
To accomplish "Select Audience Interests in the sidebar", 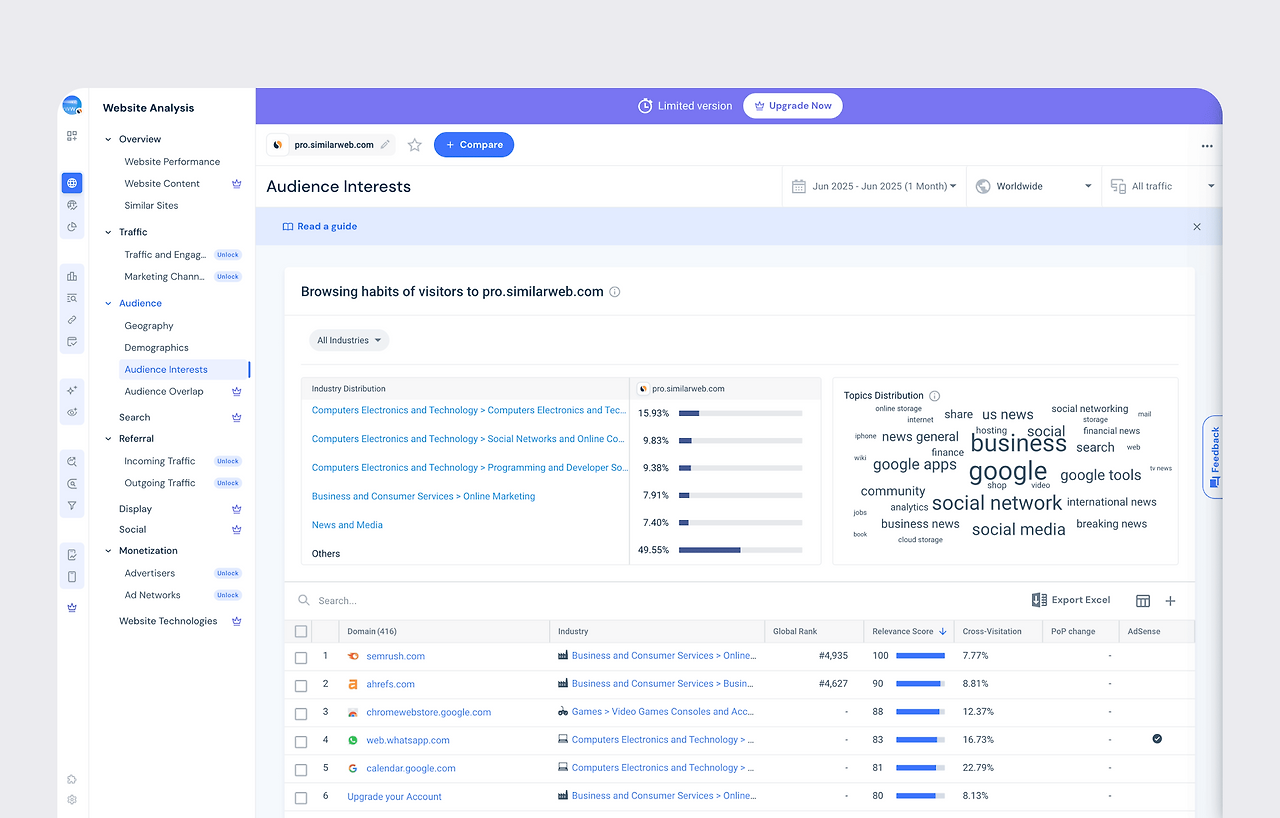I will pos(184,370).
